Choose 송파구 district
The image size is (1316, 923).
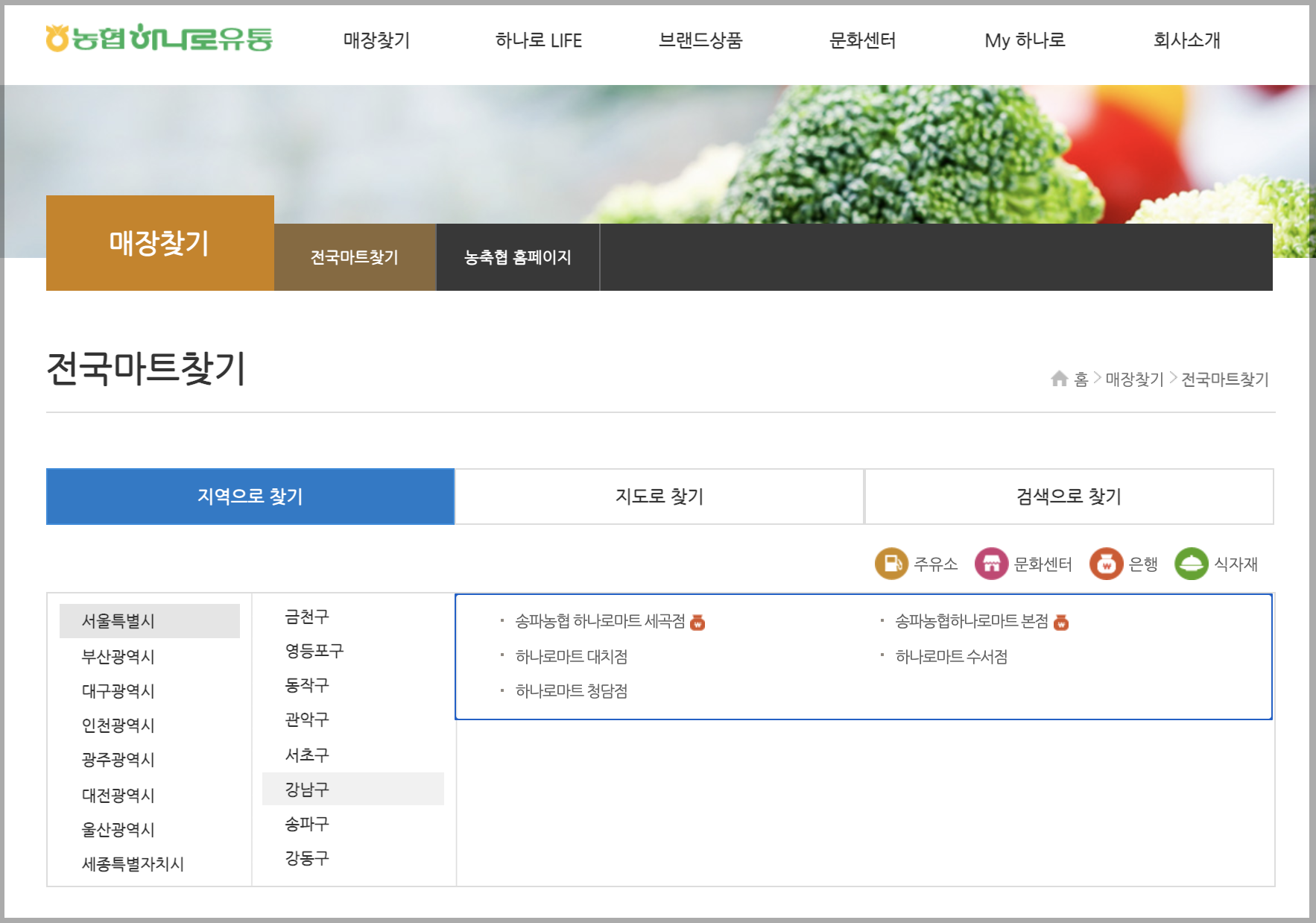click(306, 824)
